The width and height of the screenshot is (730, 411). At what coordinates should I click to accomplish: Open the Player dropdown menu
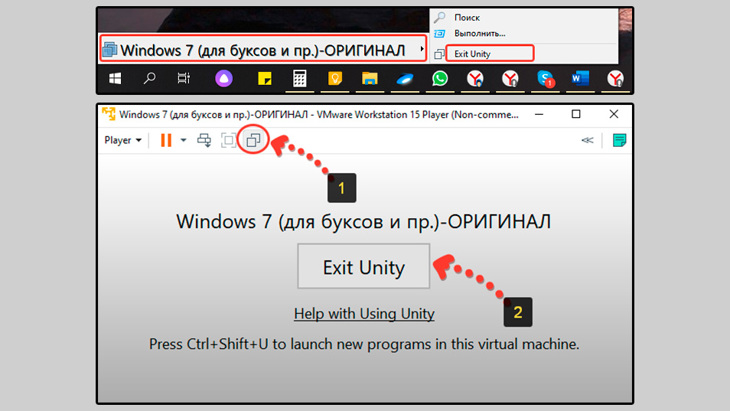(x=122, y=140)
